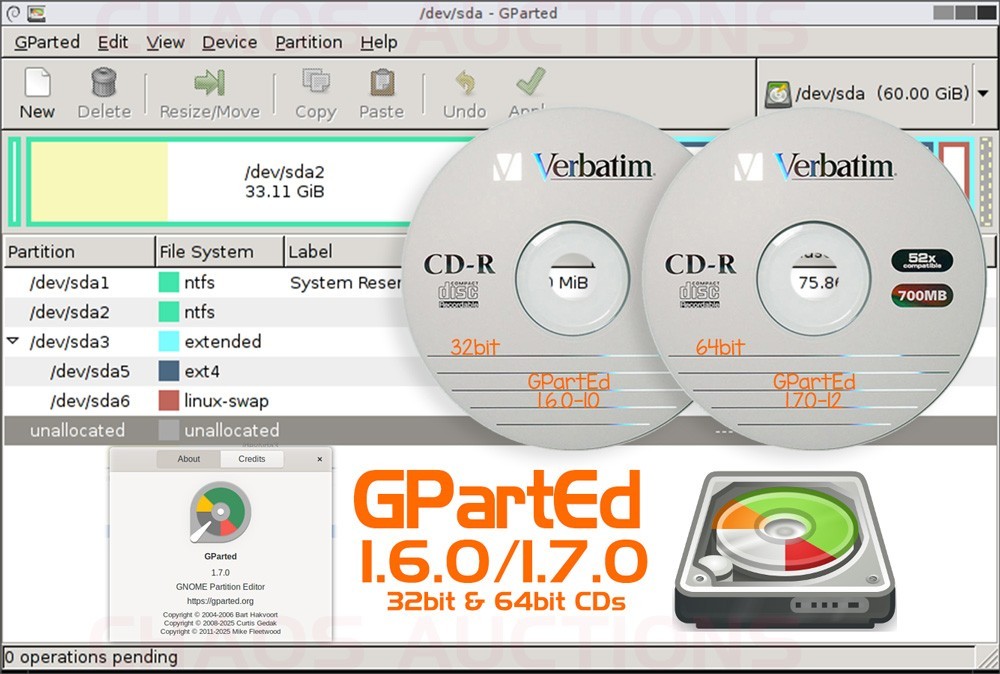
Task: Click the 'linux-swap' file system text
Action: point(226,400)
